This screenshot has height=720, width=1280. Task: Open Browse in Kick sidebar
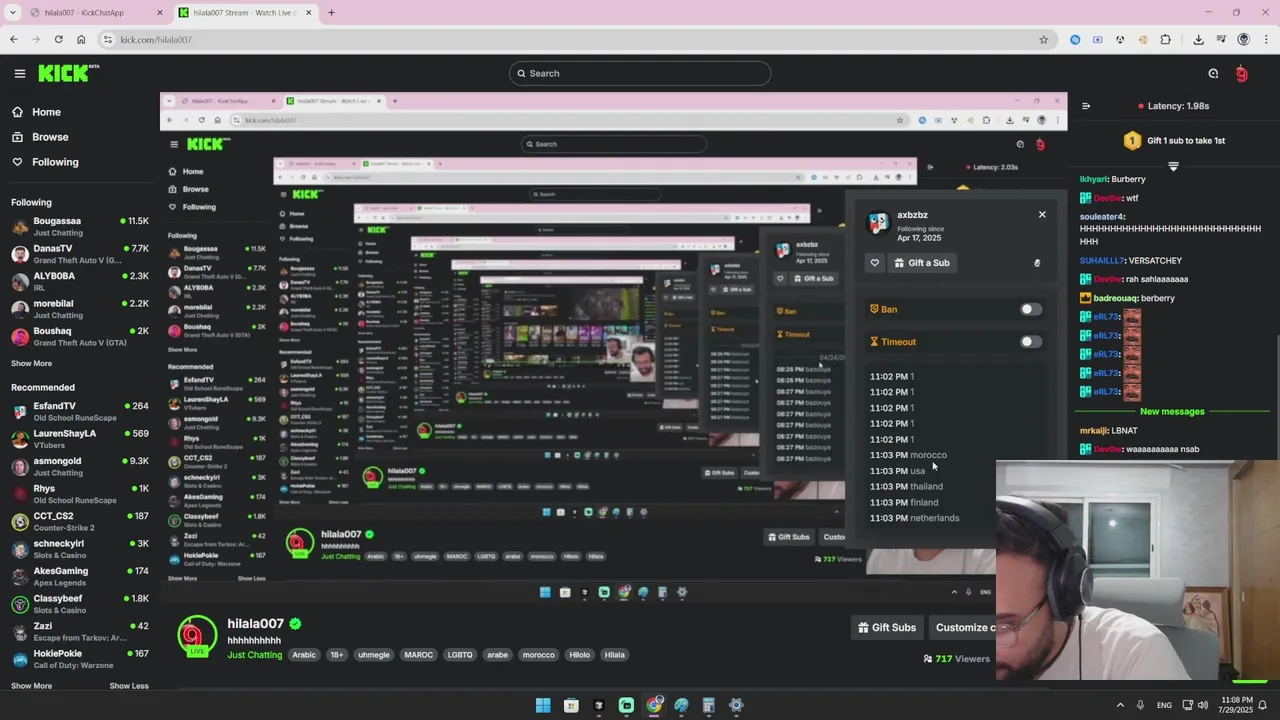point(50,137)
